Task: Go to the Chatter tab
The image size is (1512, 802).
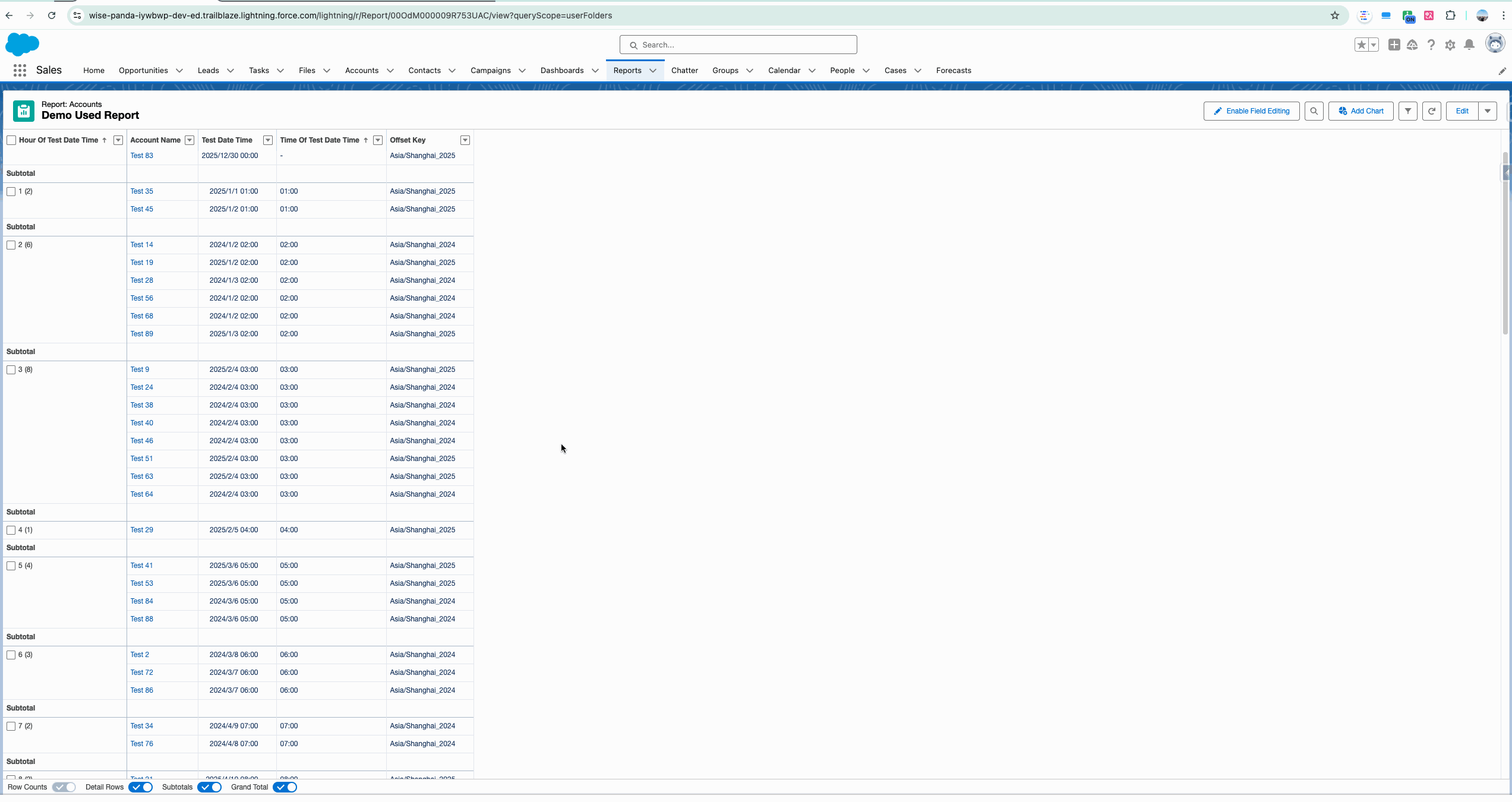Action: [x=684, y=71]
